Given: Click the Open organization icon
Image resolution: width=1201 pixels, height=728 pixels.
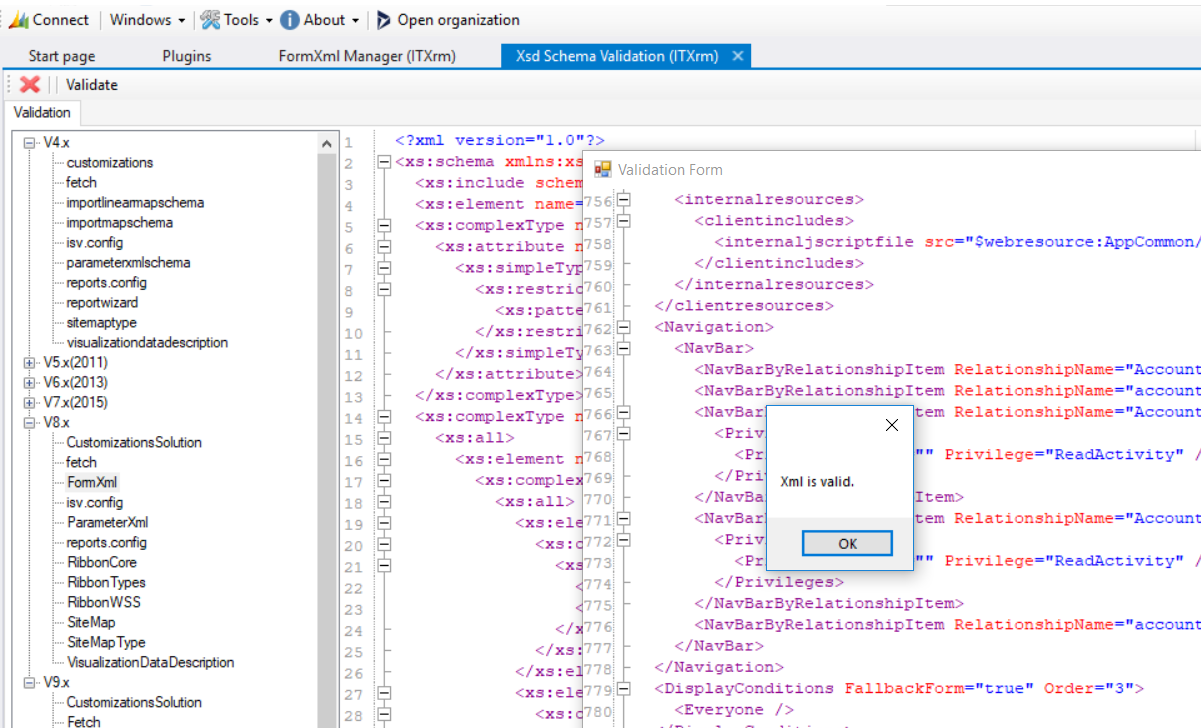Looking at the screenshot, I should tap(383, 19).
